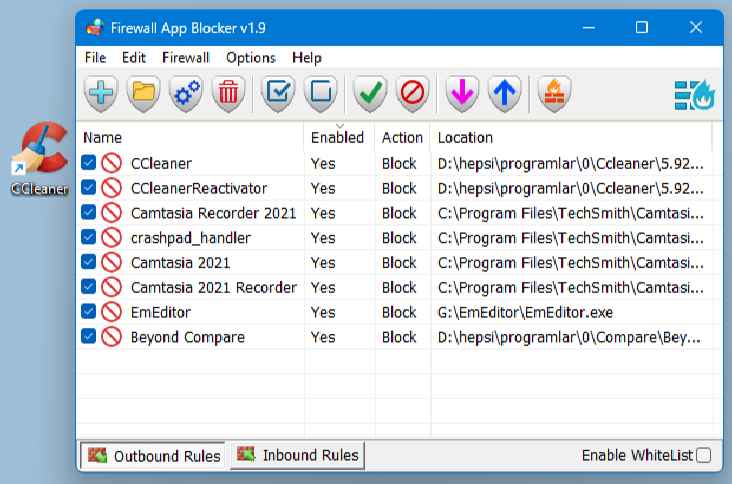The width and height of the screenshot is (732, 484).
Task: Click the green checkmark Allow icon
Action: pos(370,94)
